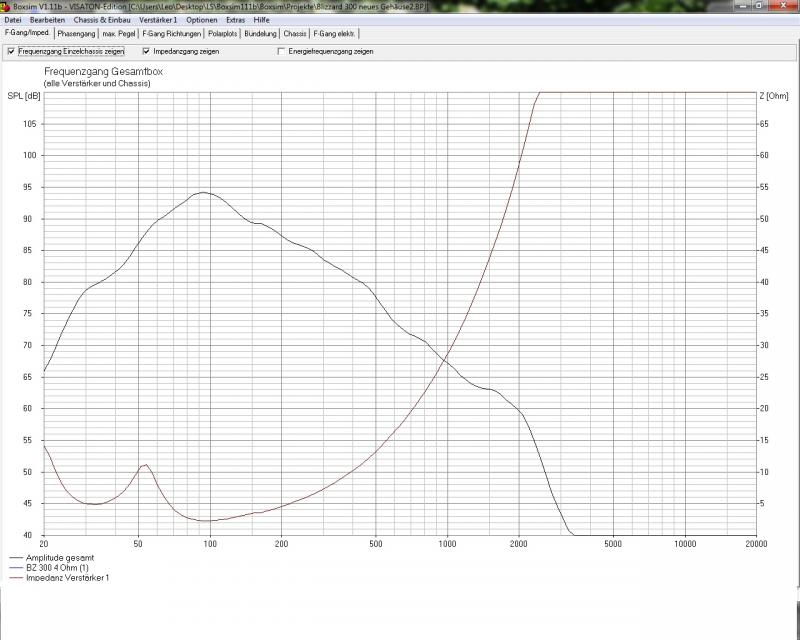Image resolution: width=800 pixels, height=640 pixels.
Task: Open the Optionen menu
Action: tap(201, 20)
